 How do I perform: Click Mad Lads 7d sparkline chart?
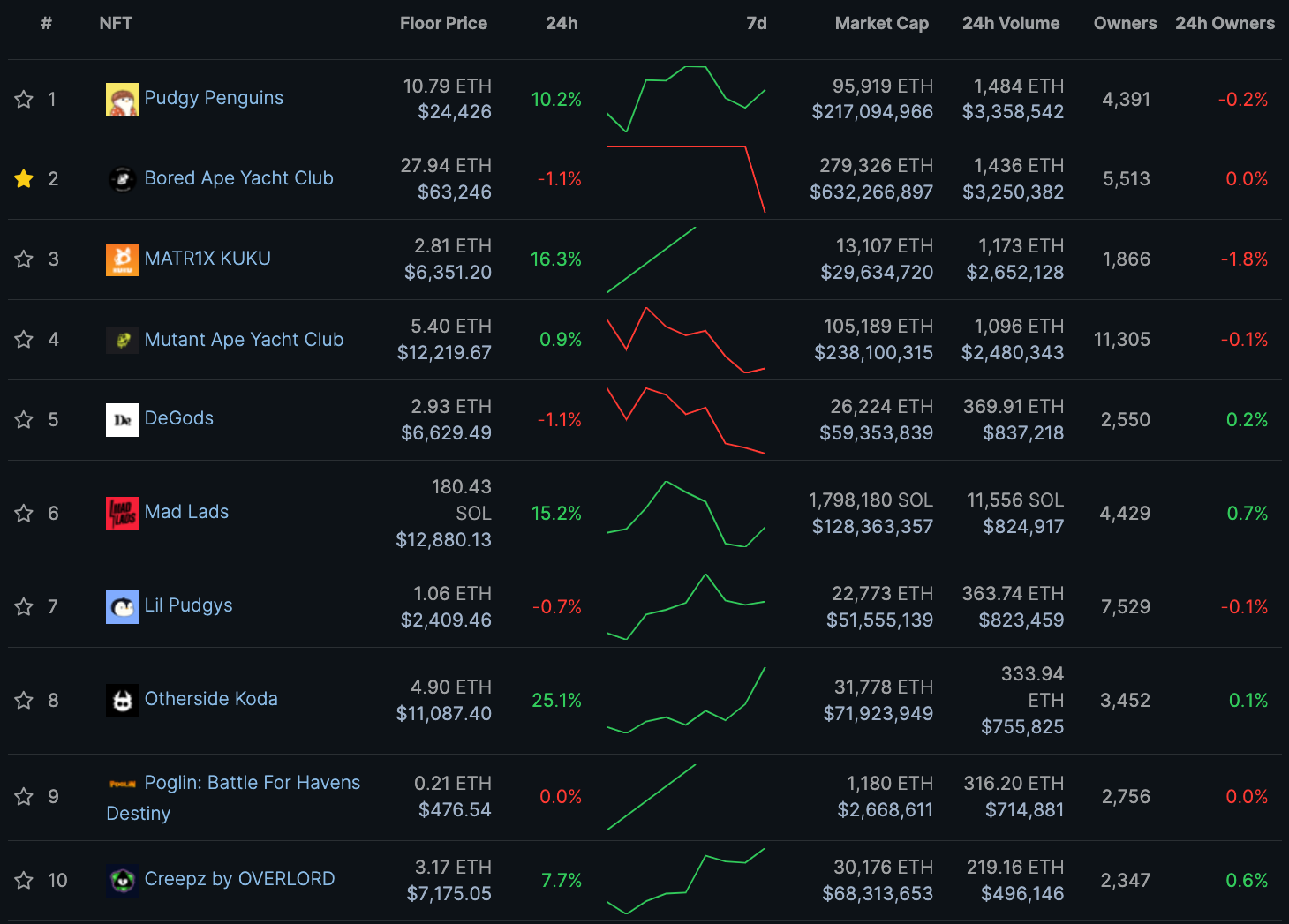tap(686, 514)
